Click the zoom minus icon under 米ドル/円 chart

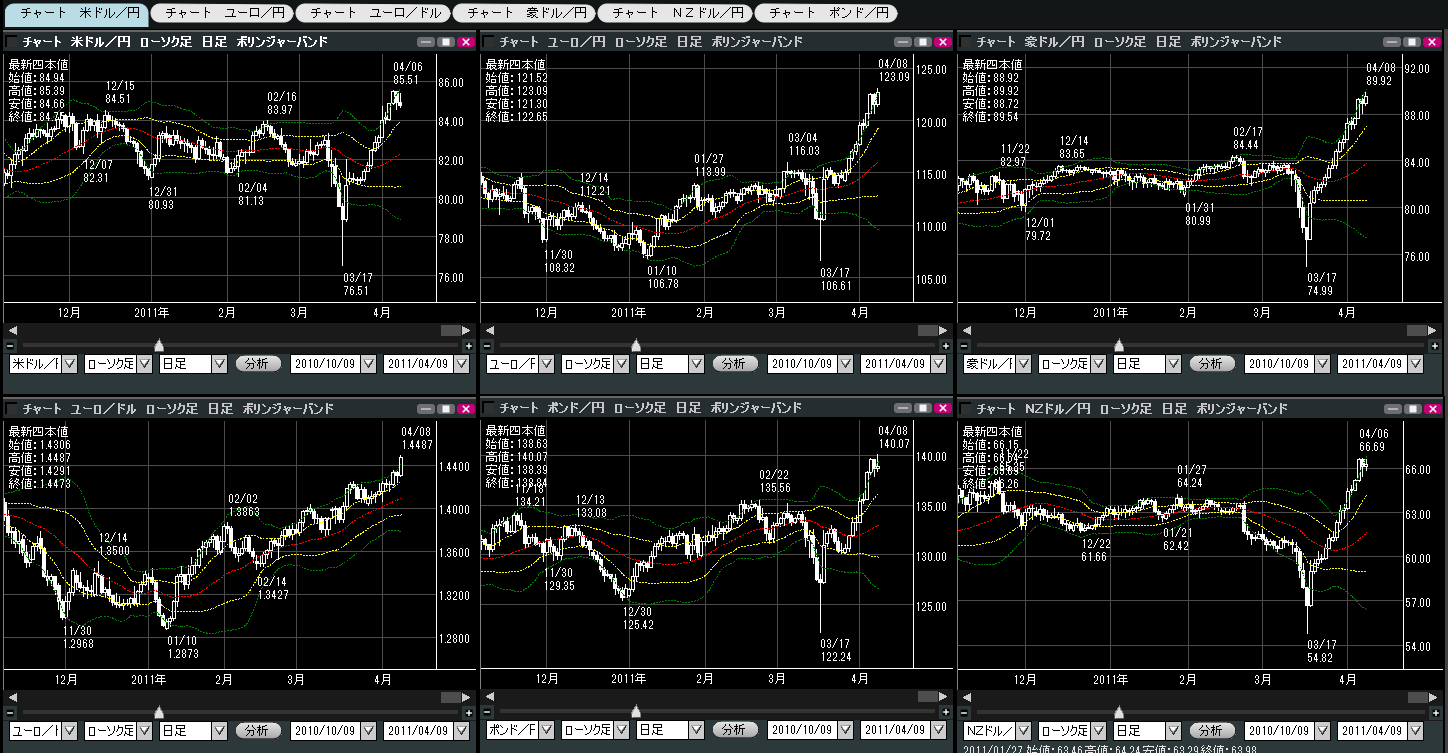click(8, 346)
